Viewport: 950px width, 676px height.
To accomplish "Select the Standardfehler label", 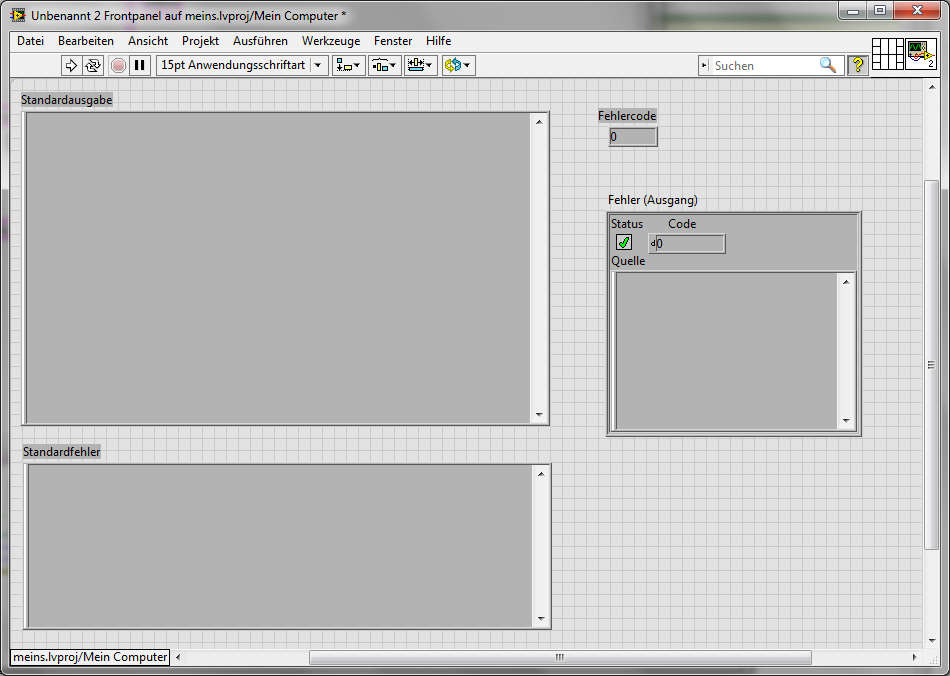I will pyautogui.click(x=62, y=452).
